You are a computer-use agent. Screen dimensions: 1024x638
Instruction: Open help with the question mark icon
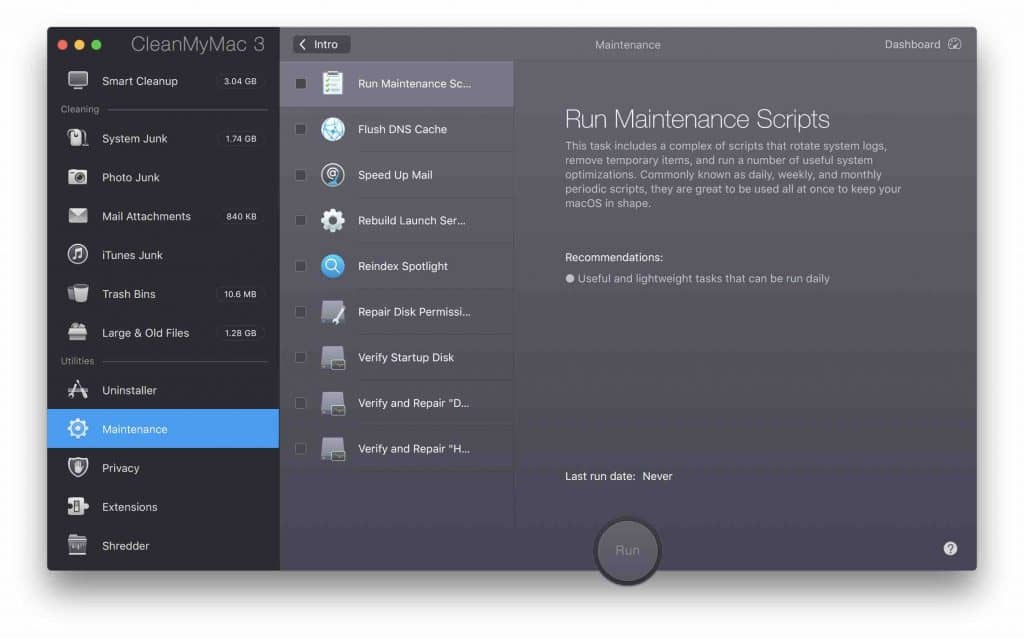[950, 549]
